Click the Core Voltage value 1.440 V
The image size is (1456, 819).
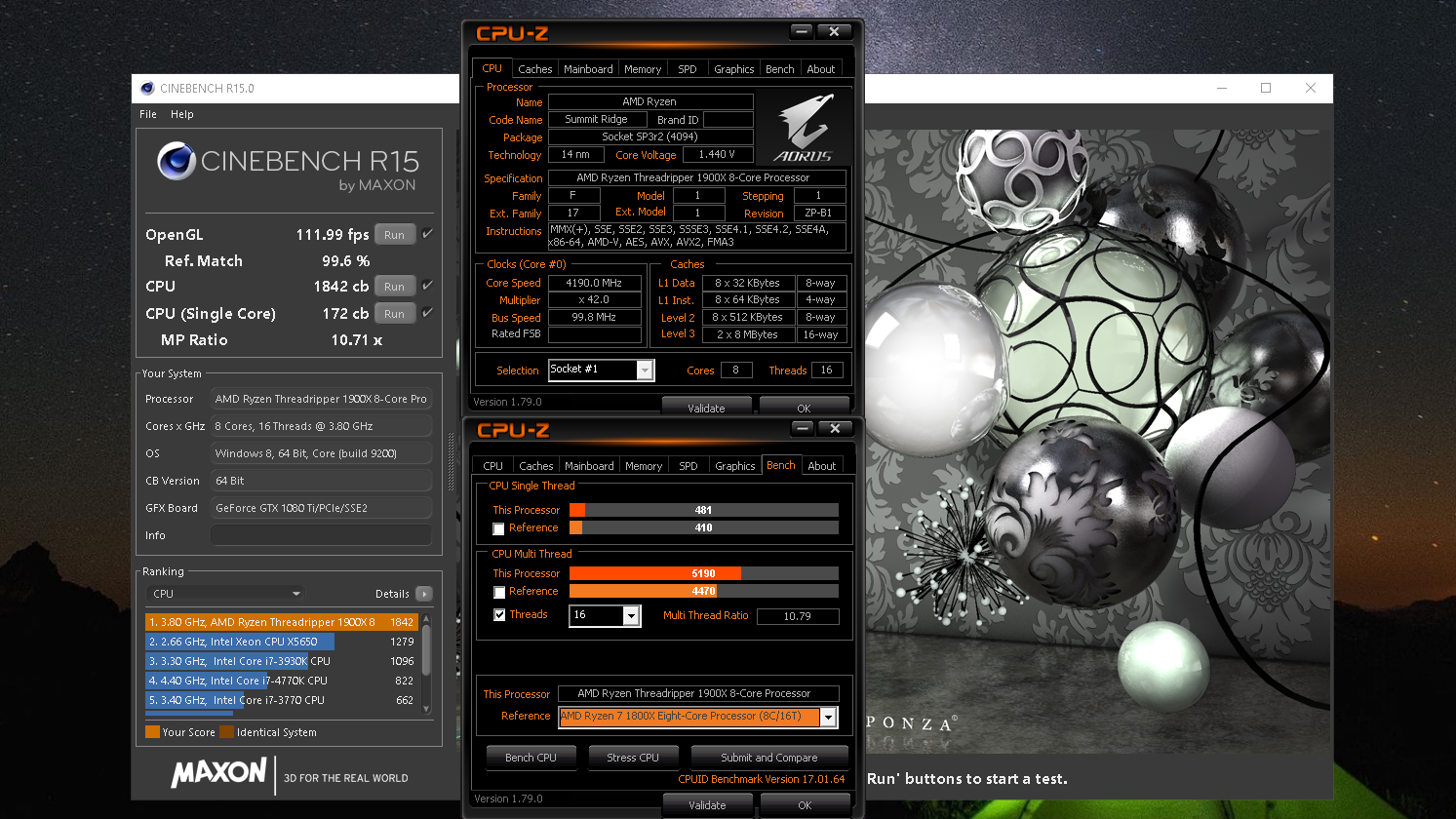pyautogui.click(x=717, y=154)
